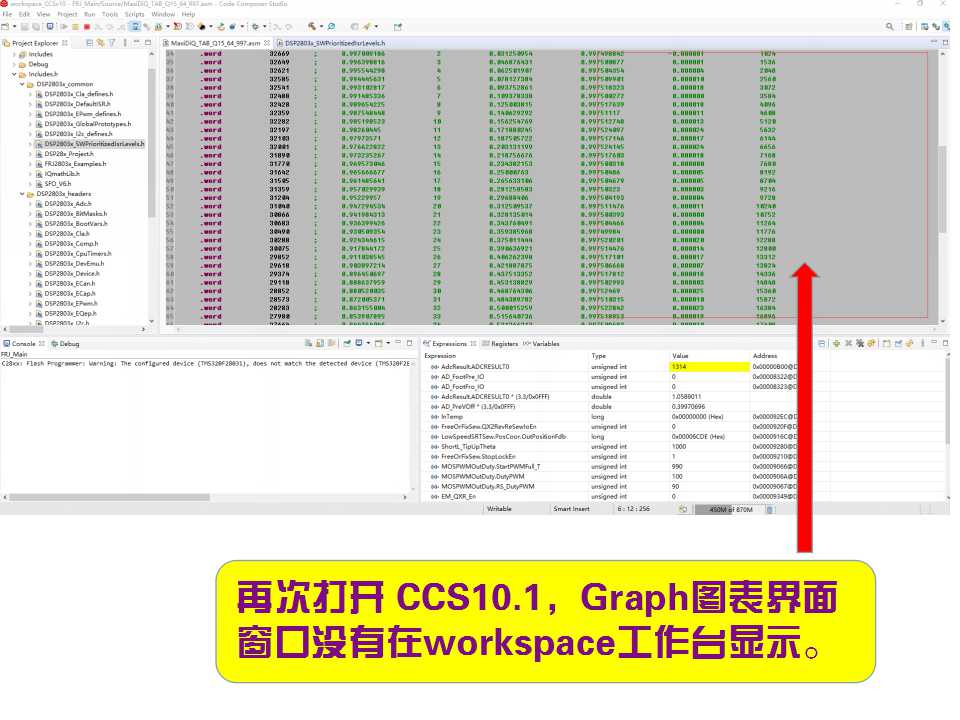Collapse the Includes.h tree node

14,74
